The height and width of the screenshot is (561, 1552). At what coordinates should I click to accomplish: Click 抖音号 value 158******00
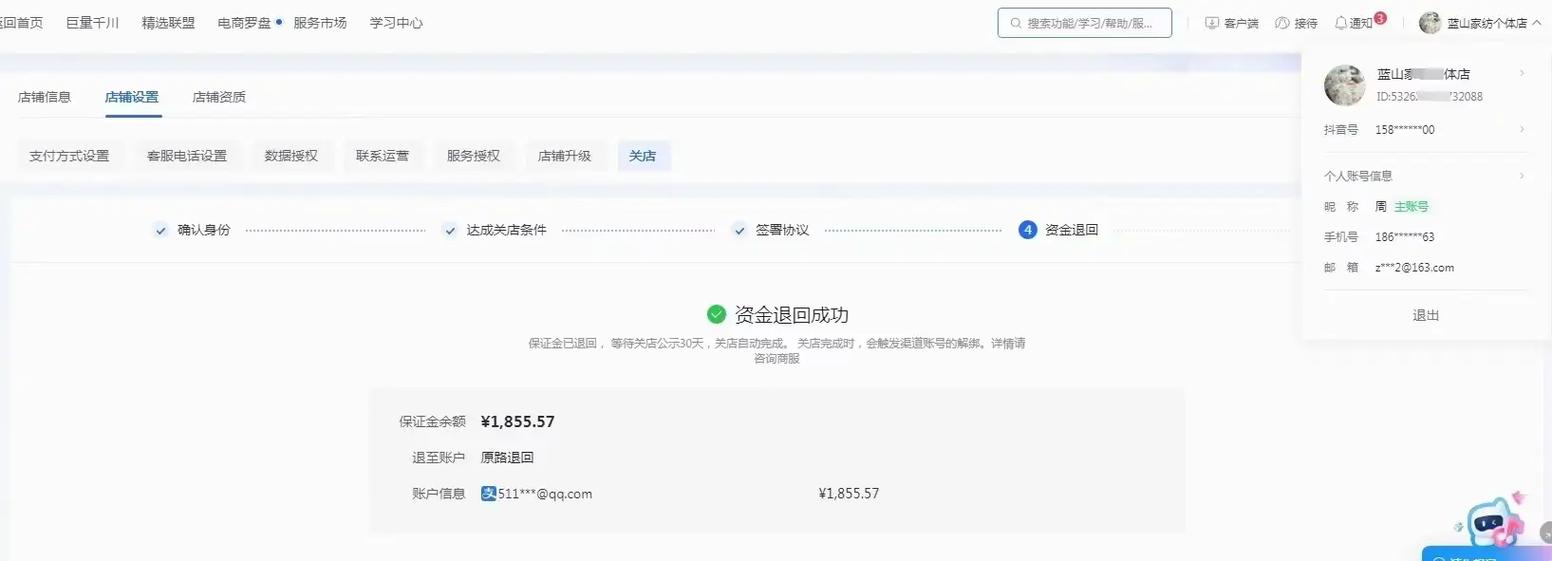(1405, 130)
